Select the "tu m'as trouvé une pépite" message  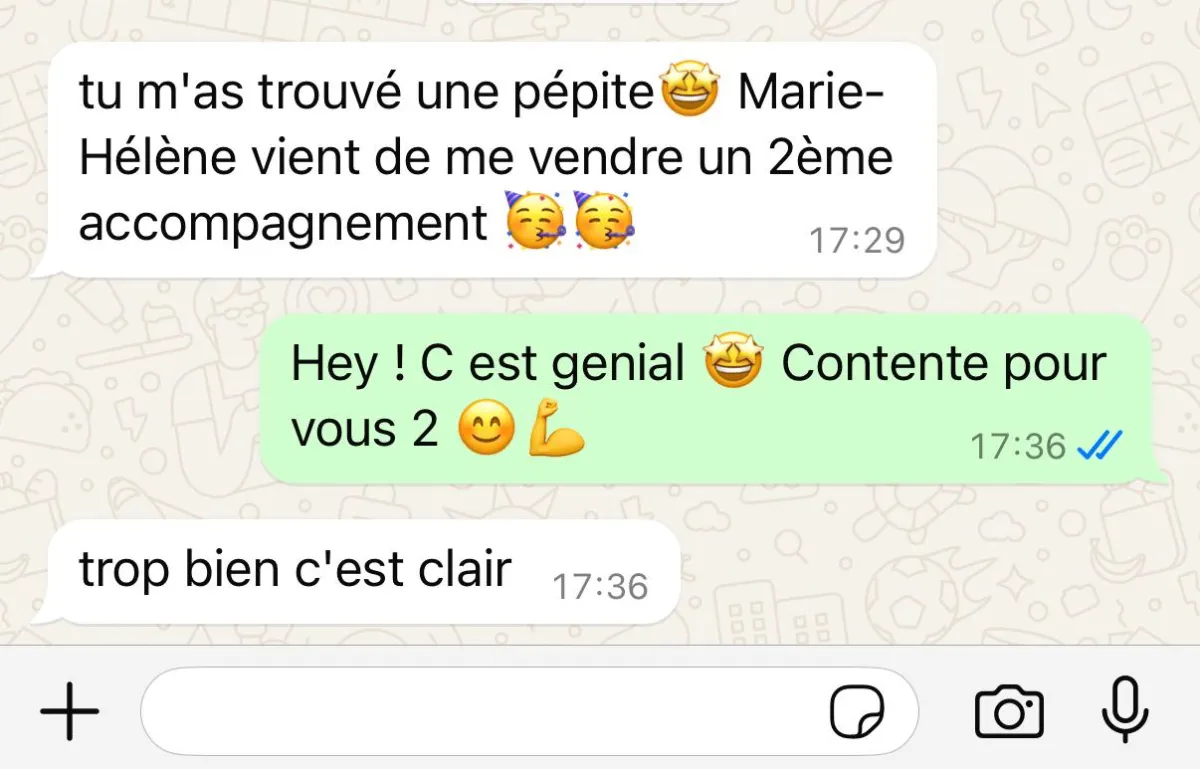coord(492,158)
